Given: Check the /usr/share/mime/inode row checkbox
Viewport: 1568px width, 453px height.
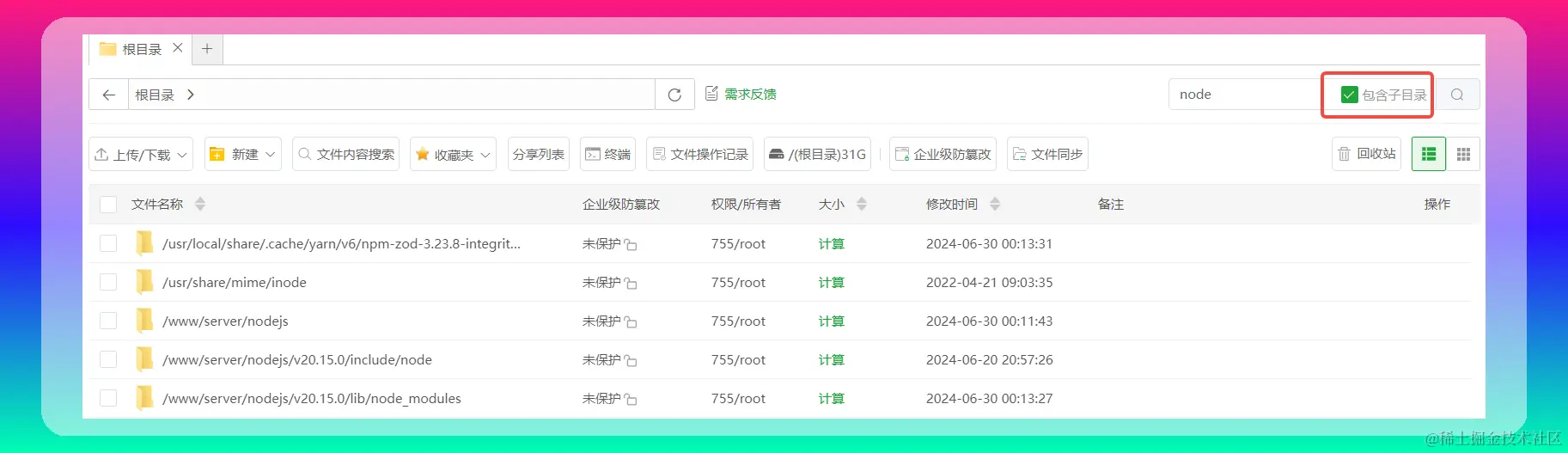Looking at the screenshot, I should pos(108,282).
